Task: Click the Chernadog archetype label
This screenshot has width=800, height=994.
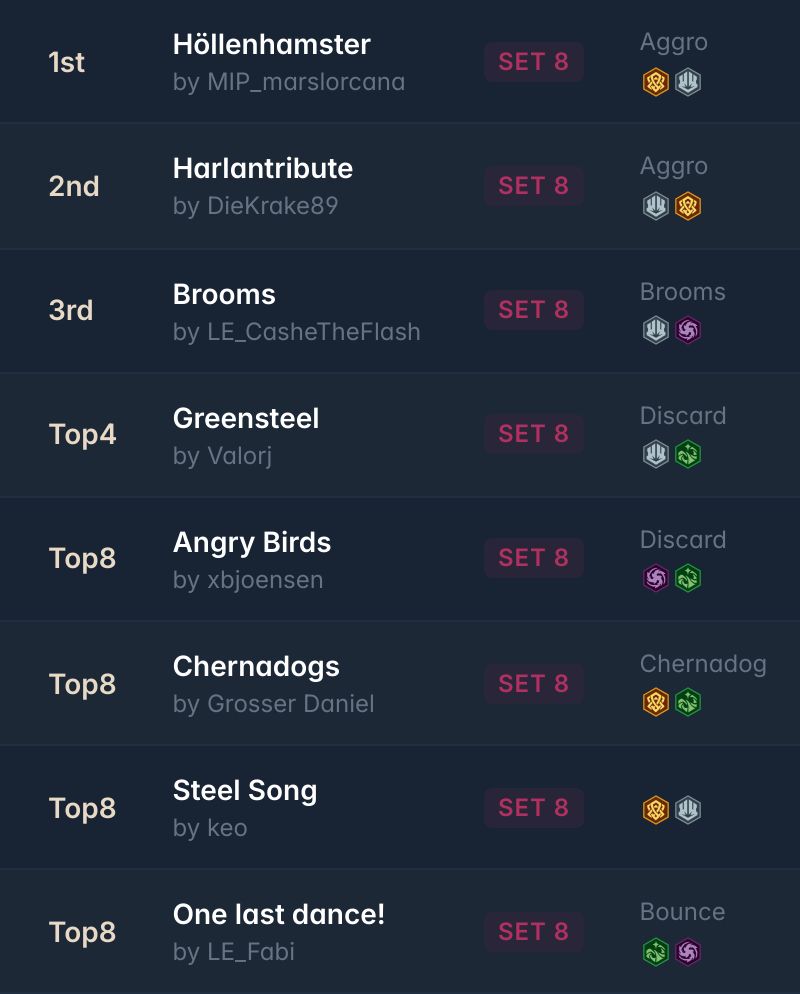Action: (703, 664)
